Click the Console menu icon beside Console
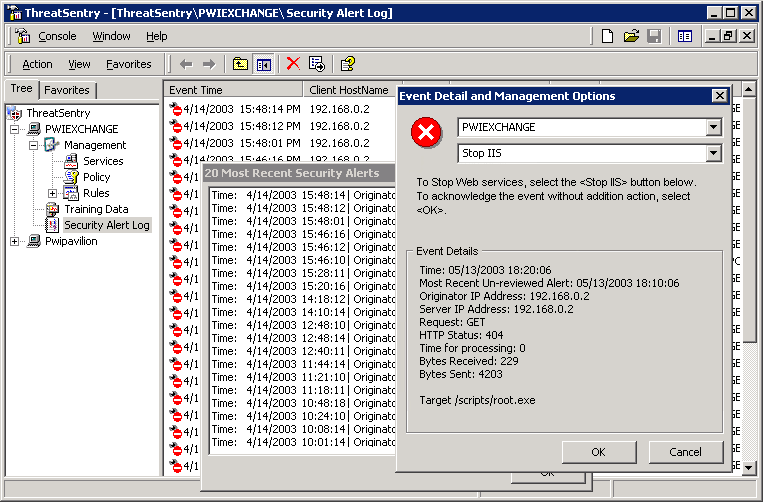This screenshot has height=502, width=763. pos(22,36)
